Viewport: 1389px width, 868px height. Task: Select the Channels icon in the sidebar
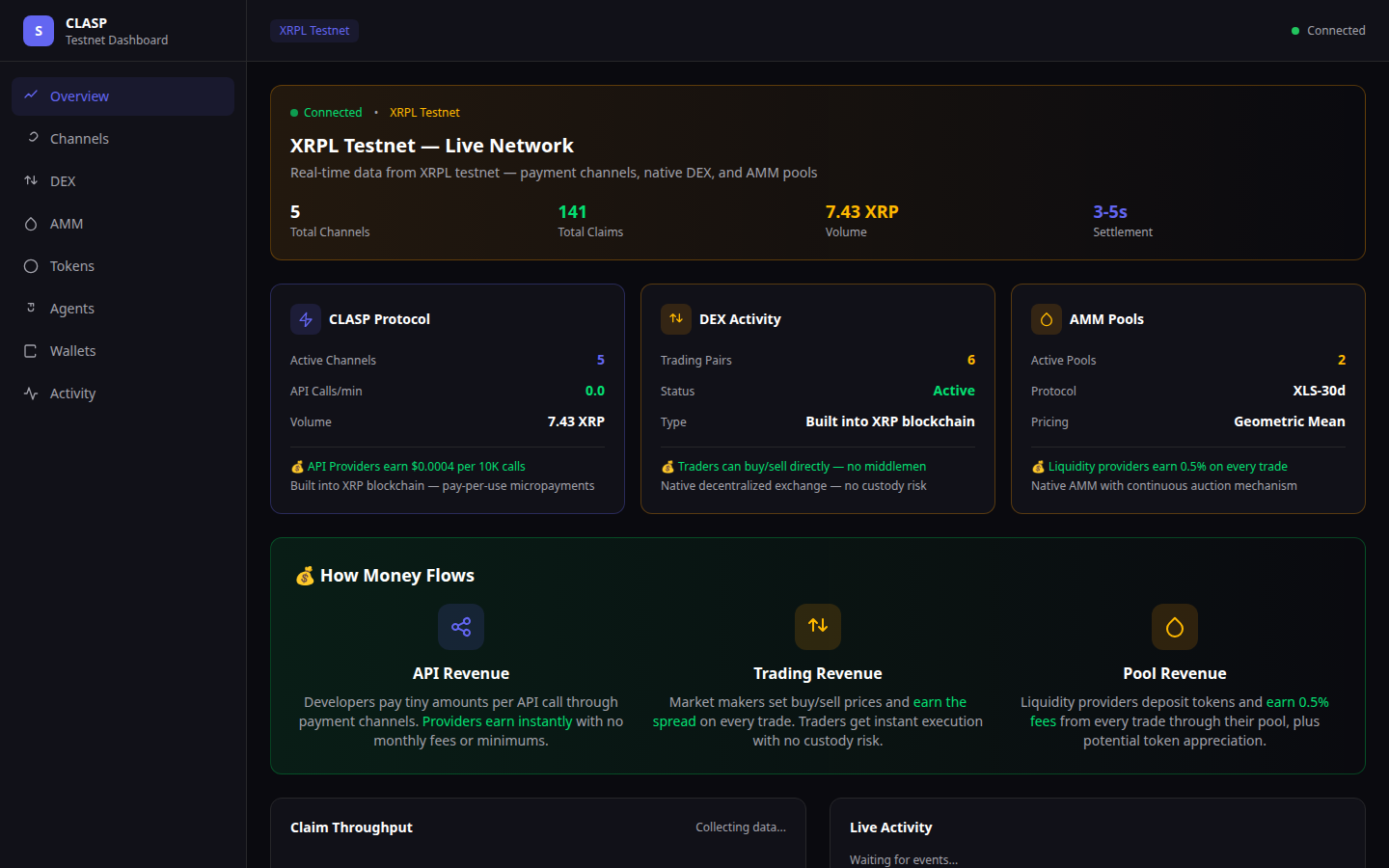[x=32, y=138]
